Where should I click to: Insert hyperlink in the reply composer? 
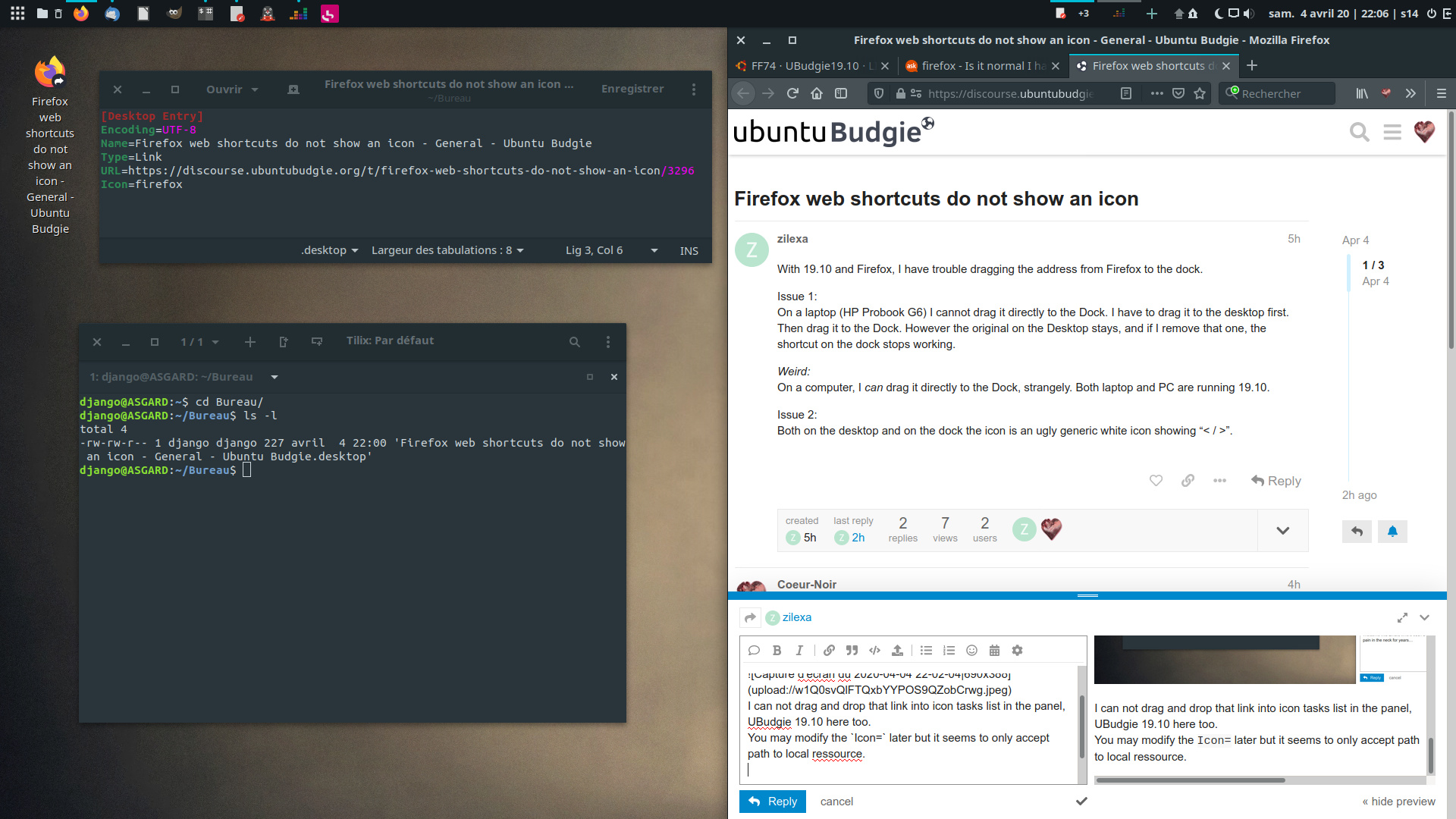coord(830,651)
